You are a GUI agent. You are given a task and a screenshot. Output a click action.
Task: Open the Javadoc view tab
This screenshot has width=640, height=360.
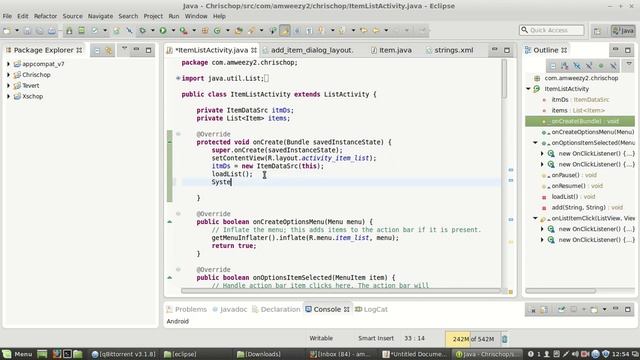coord(230,309)
